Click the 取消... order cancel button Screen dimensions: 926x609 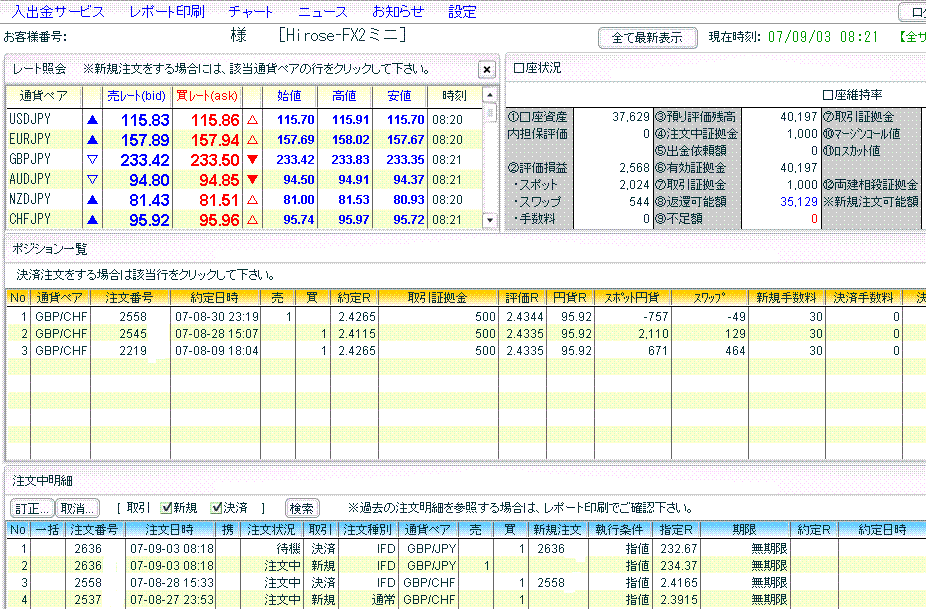pyautogui.click(x=76, y=508)
